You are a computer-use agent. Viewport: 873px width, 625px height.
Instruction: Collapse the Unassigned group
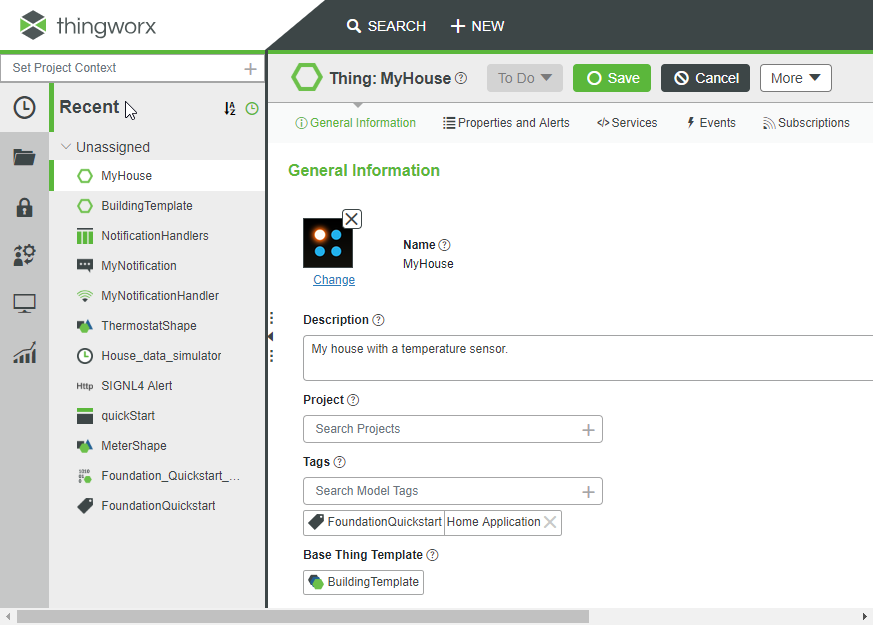66,147
